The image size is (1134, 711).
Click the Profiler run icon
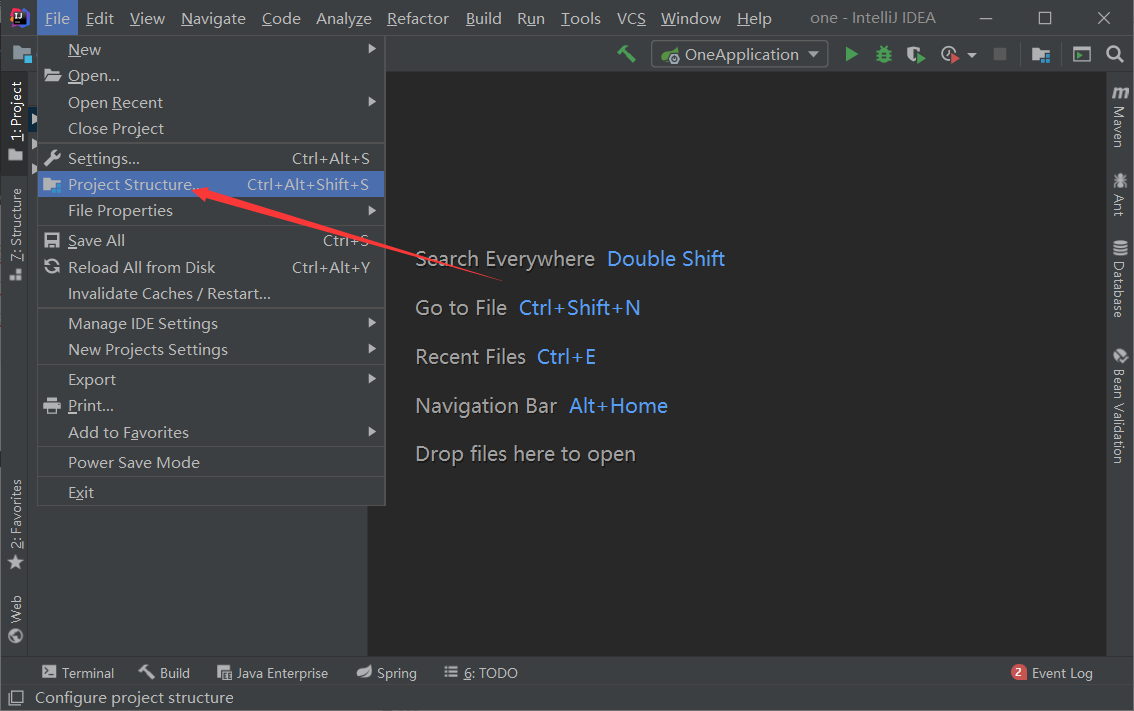point(950,54)
